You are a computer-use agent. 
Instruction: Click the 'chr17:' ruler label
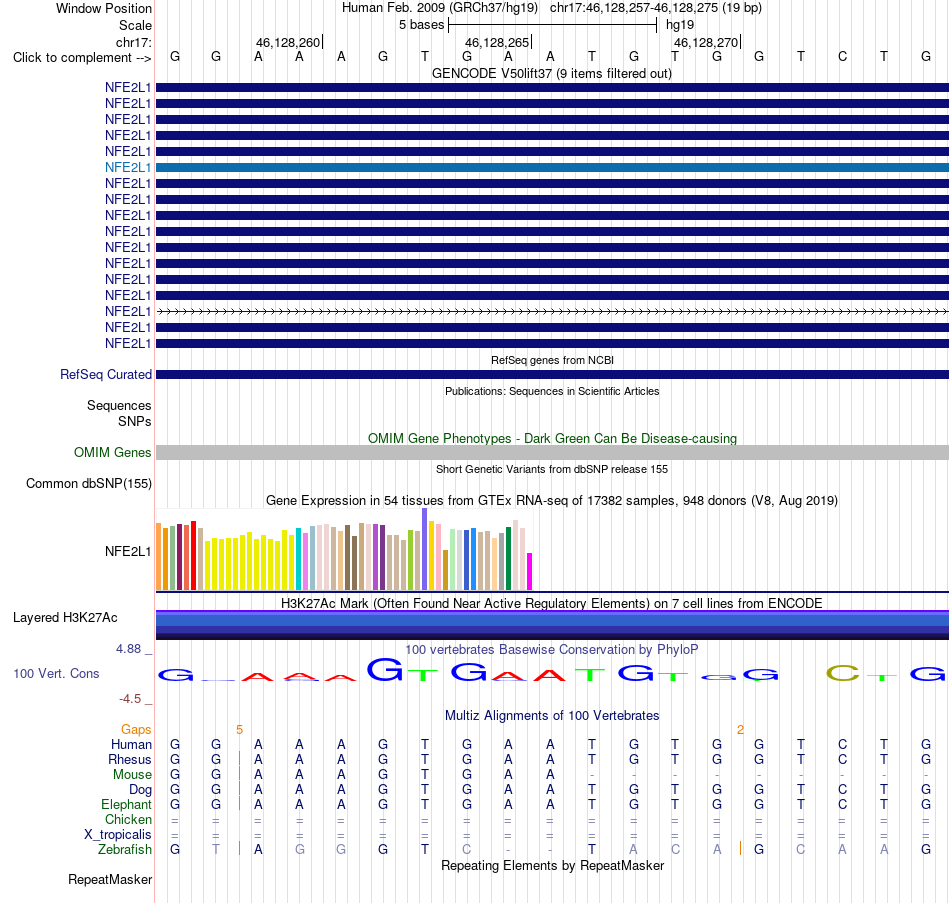[134, 42]
